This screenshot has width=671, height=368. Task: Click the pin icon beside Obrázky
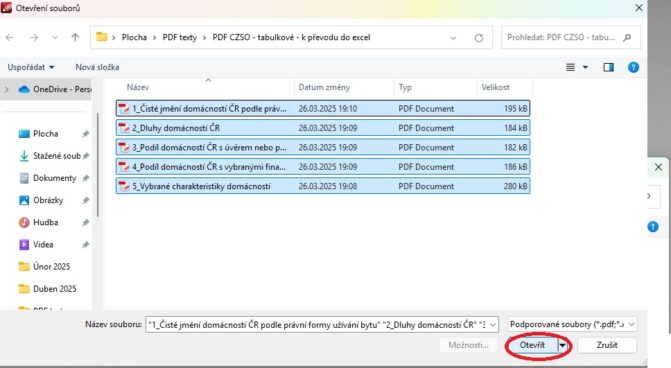coord(86,200)
